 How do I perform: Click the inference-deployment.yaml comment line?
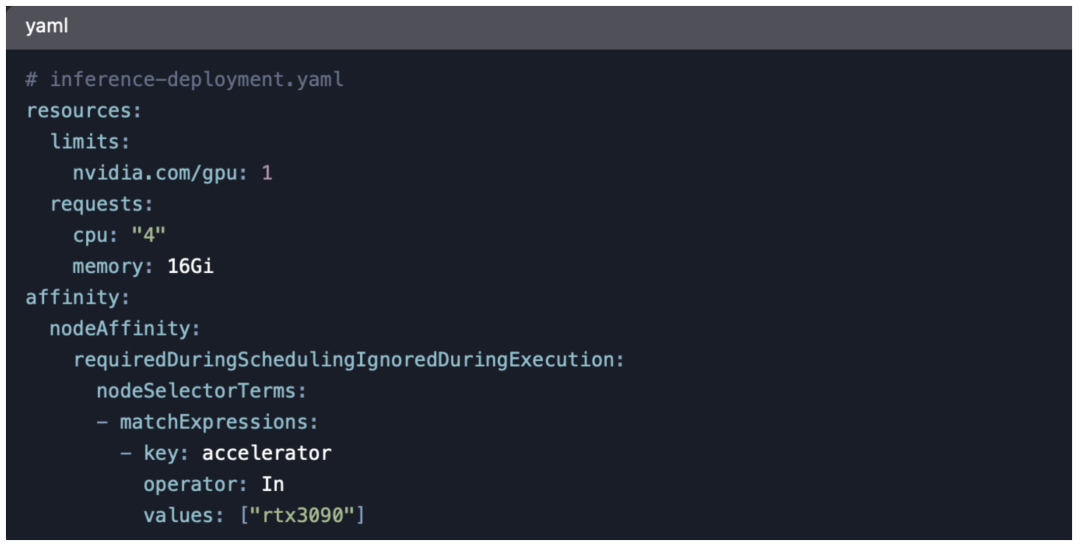pos(184,79)
